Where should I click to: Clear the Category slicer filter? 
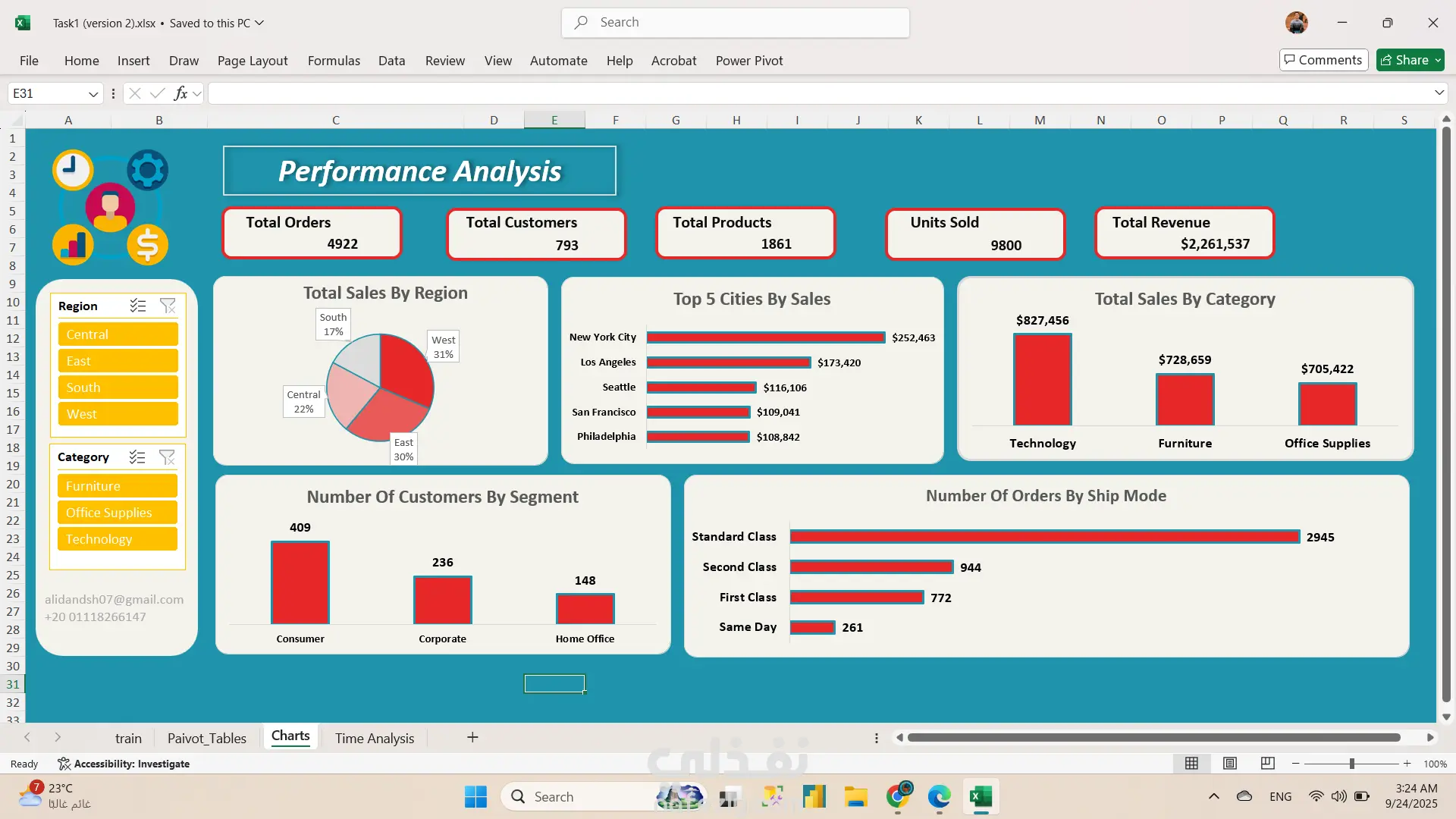tap(168, 457)
